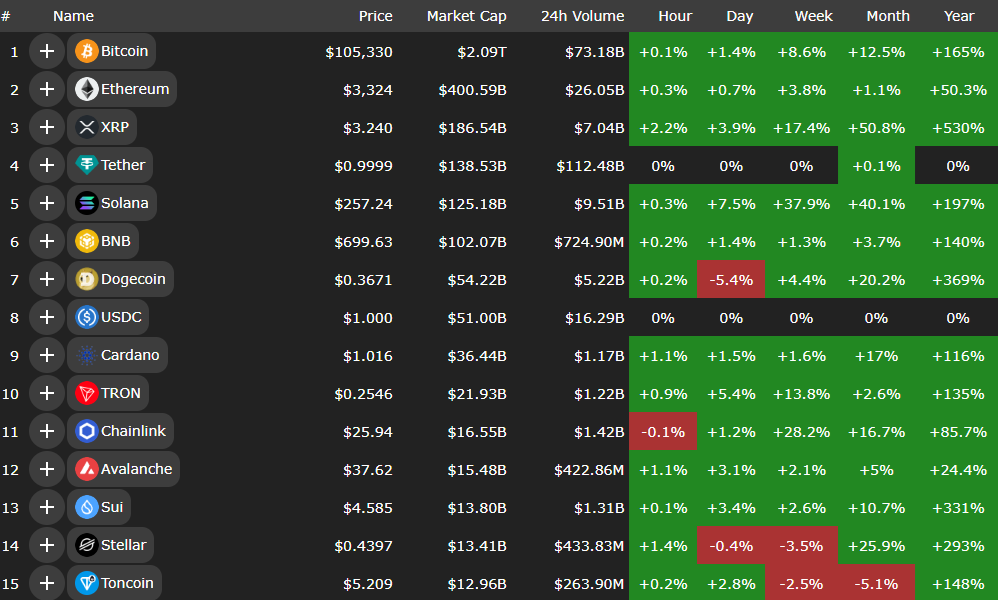
Task: Click the rank number column header
Action: [6, 16]
